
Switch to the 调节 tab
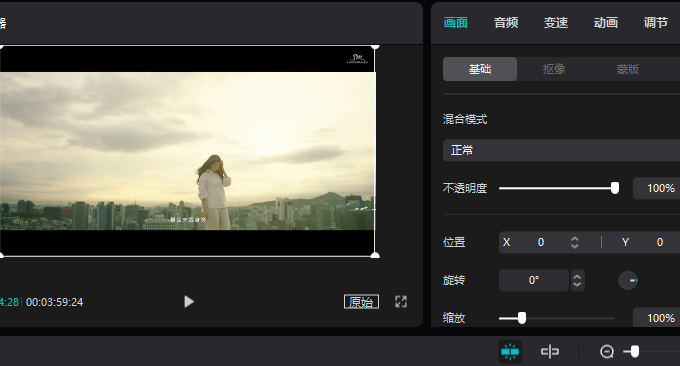pyautogui.click(x=655, y=23)
